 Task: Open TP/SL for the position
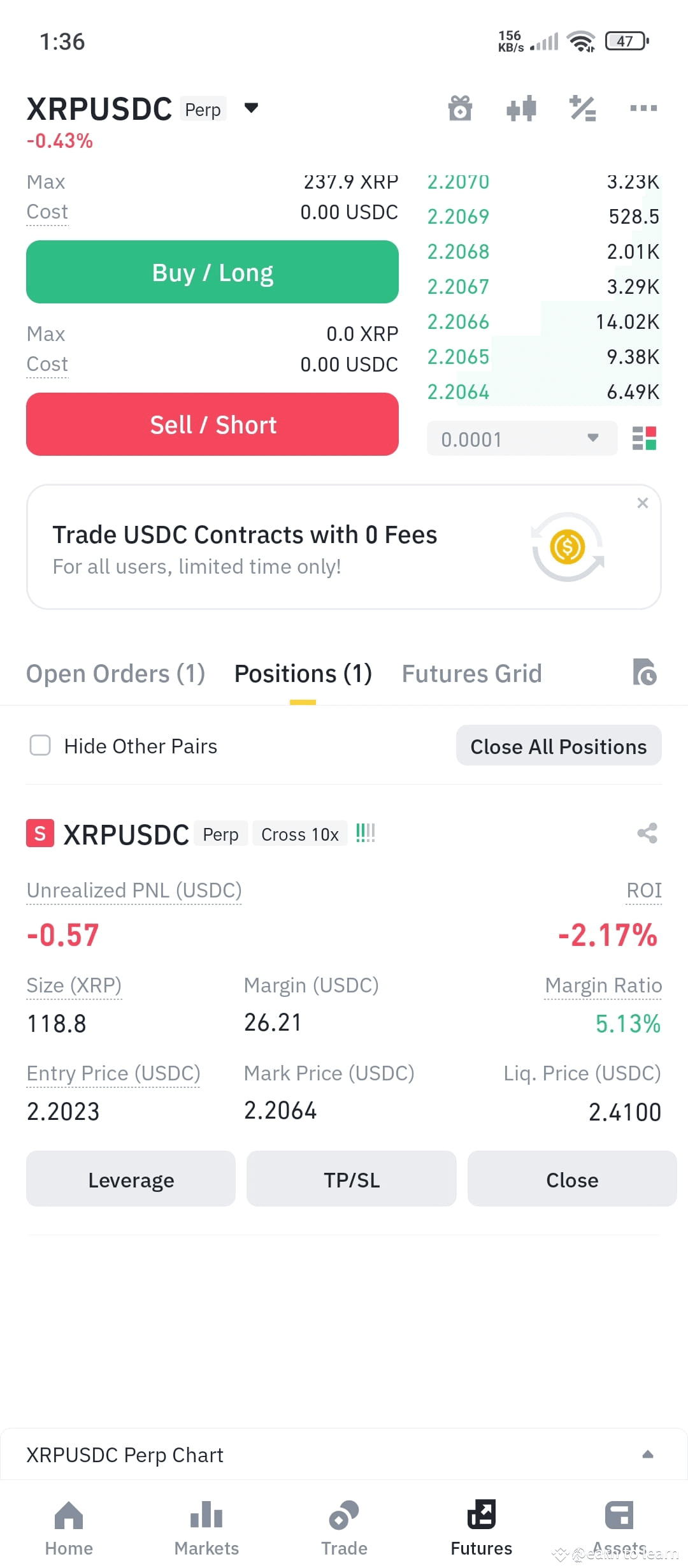[352, 1179]
